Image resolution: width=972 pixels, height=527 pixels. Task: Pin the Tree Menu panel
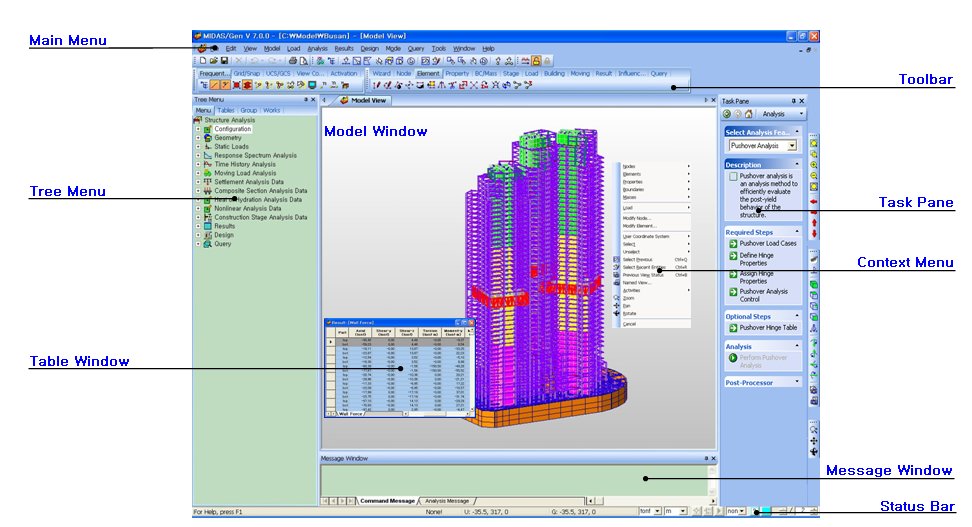point(304,100)
